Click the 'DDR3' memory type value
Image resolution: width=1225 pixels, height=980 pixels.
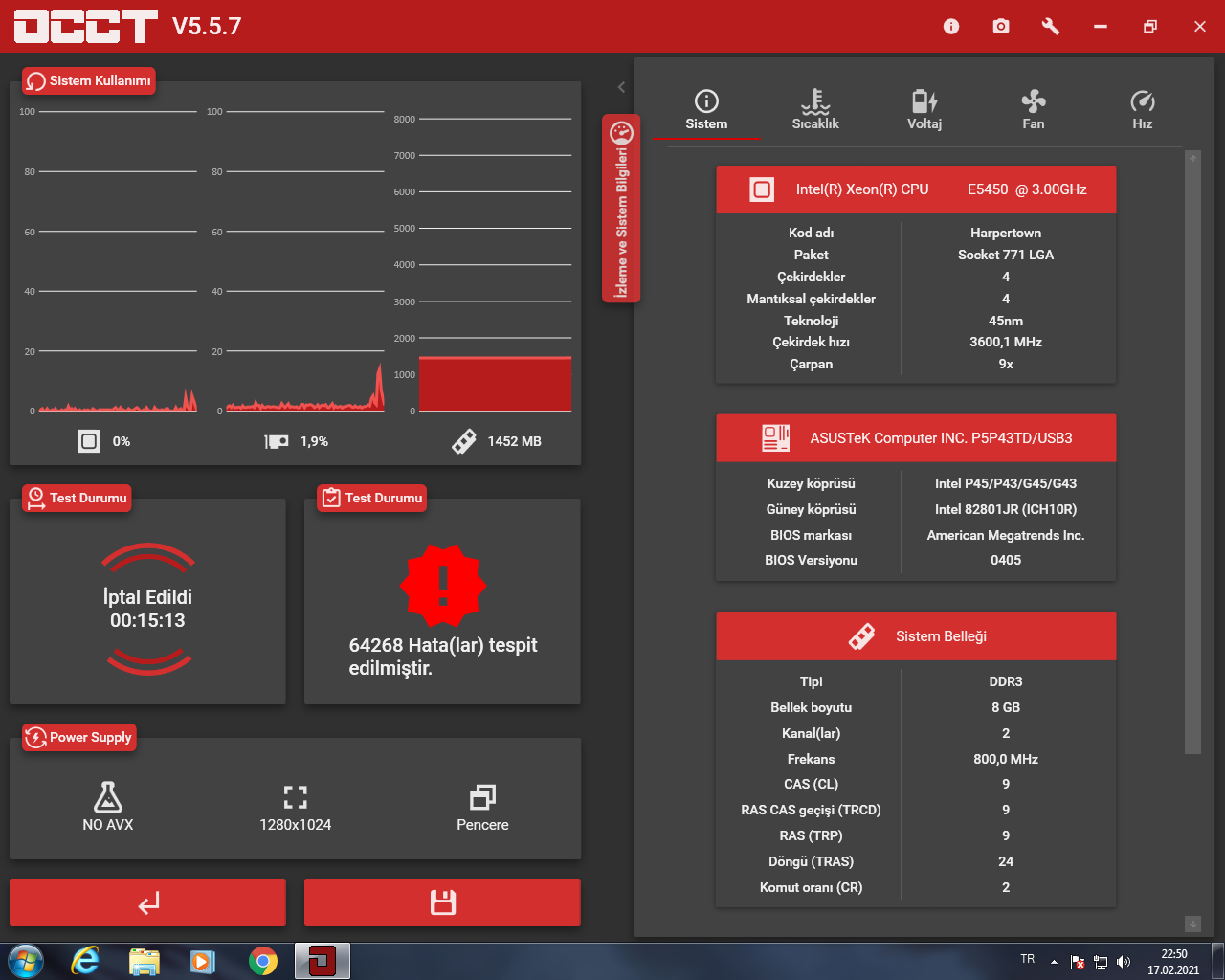click(x=1006, y=681)
